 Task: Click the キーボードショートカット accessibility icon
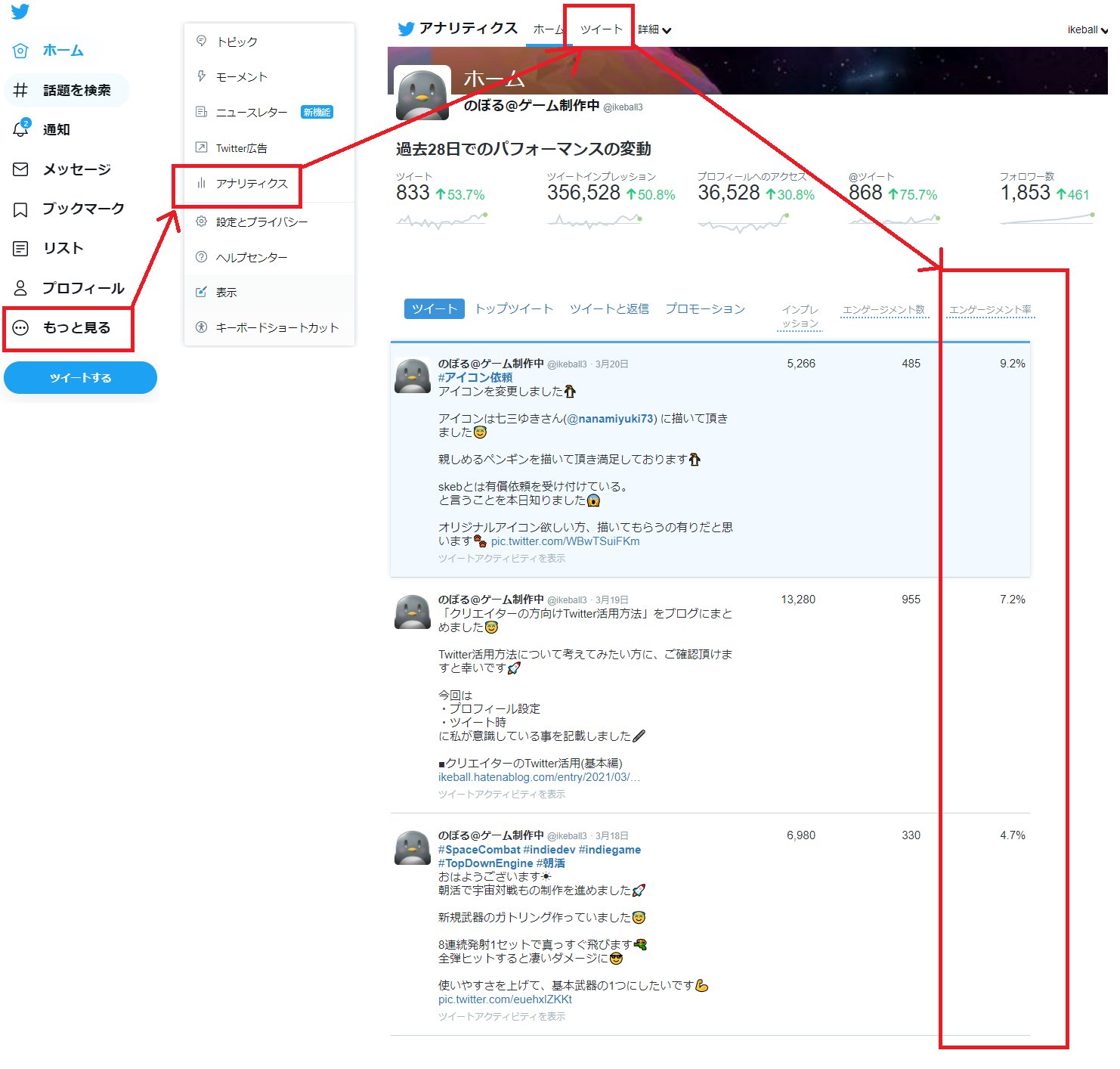coord(201,327)
